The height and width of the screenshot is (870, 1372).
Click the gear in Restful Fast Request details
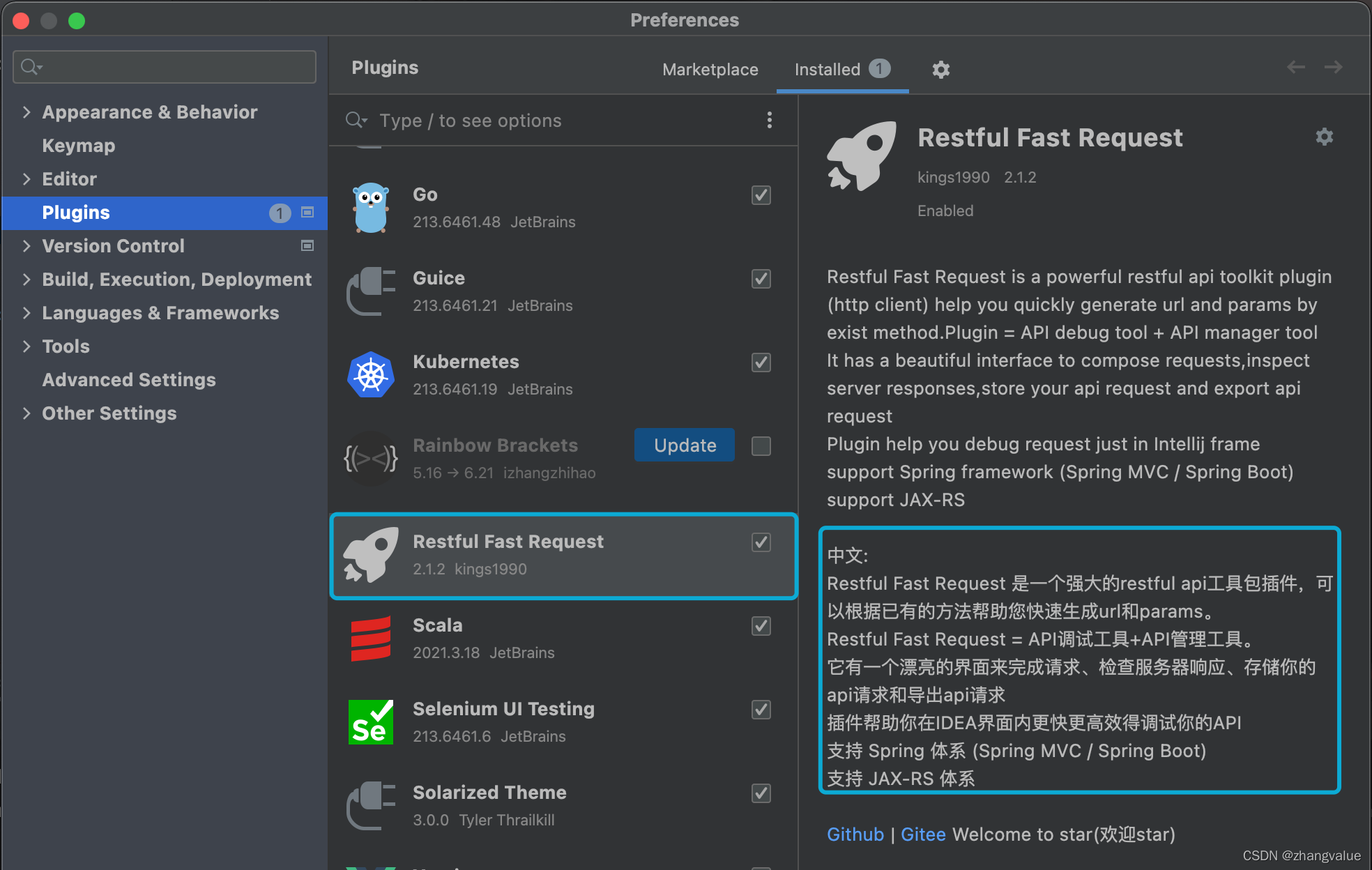click(1324, 137)
